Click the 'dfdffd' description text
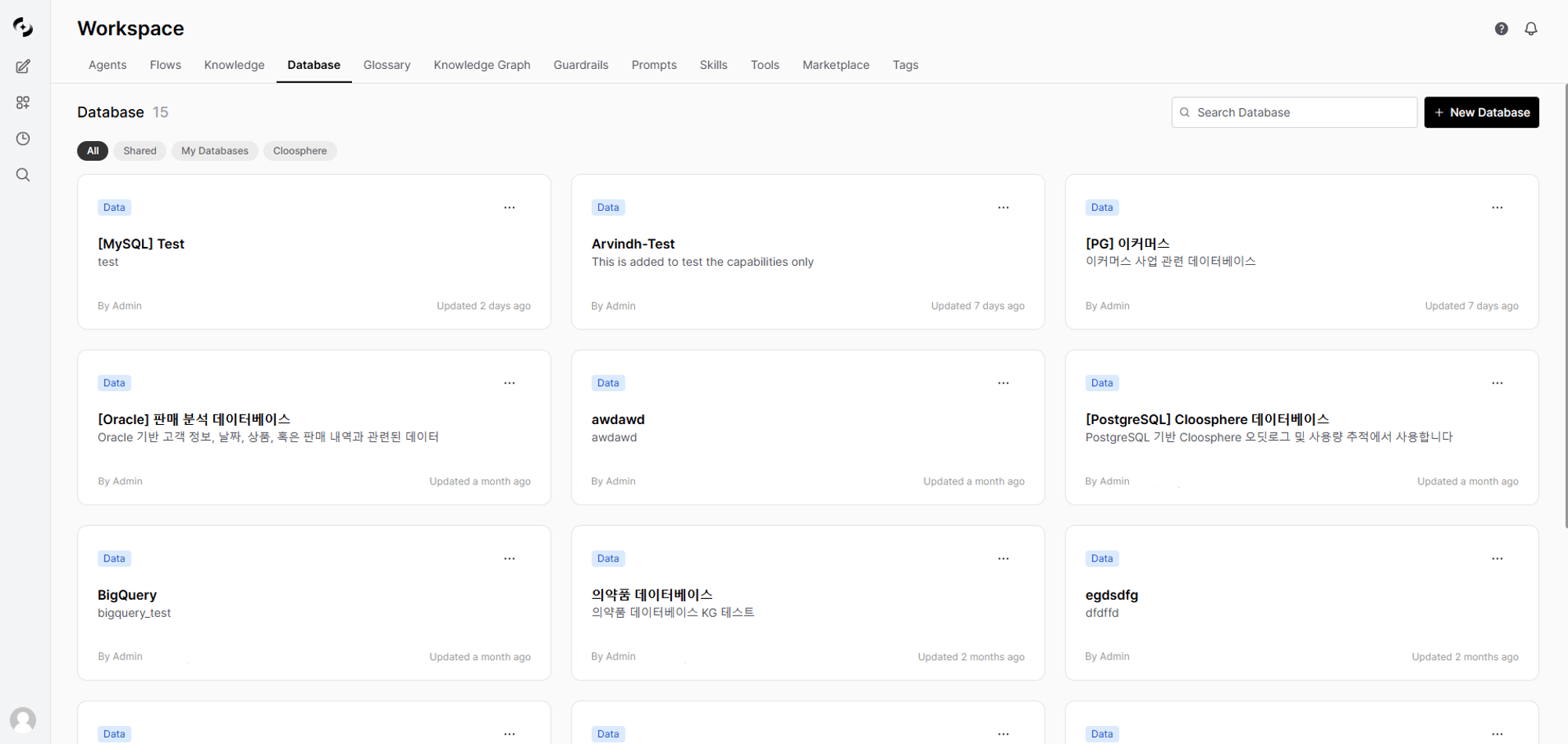Viewport: 1568px width, 744px height. pyautogui.click(x=1102, y=613)
